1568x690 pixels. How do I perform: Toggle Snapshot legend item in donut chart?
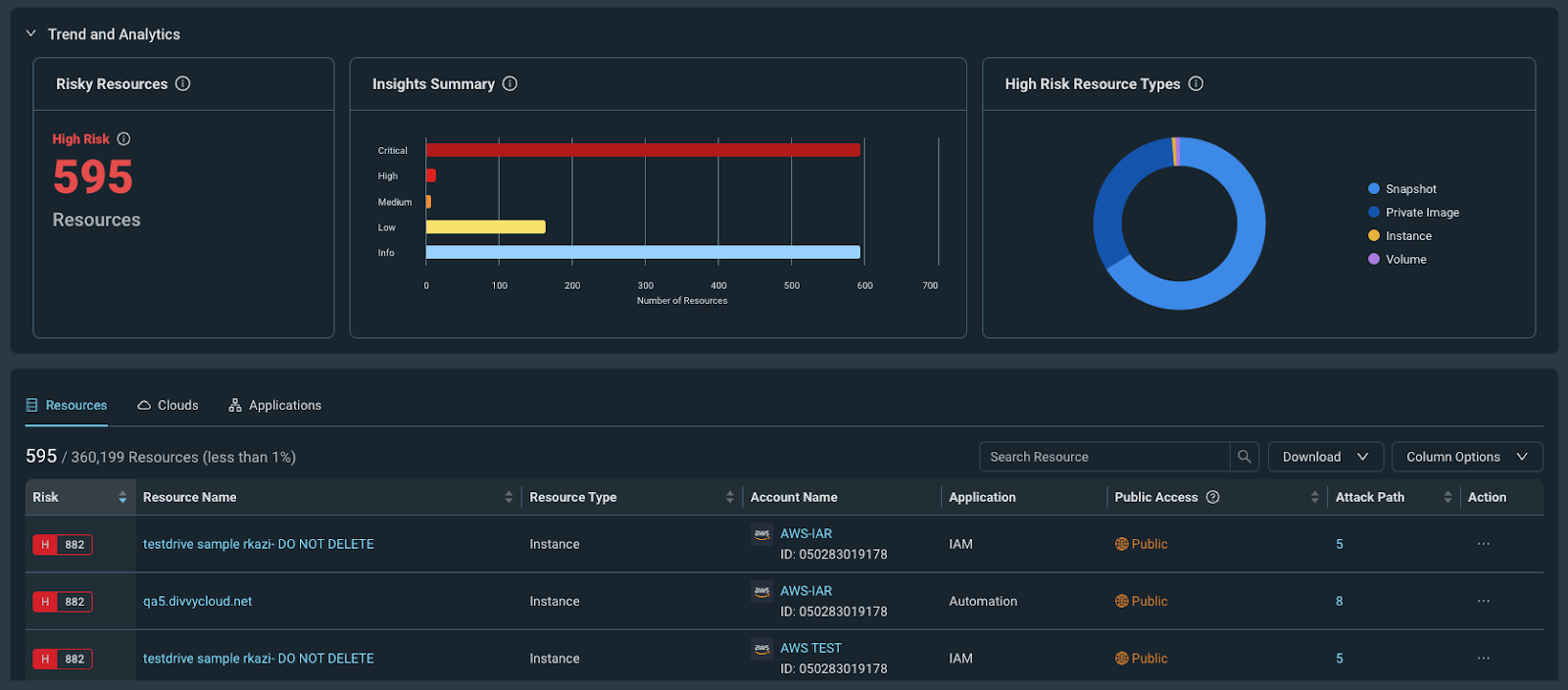pos(1402,189)
